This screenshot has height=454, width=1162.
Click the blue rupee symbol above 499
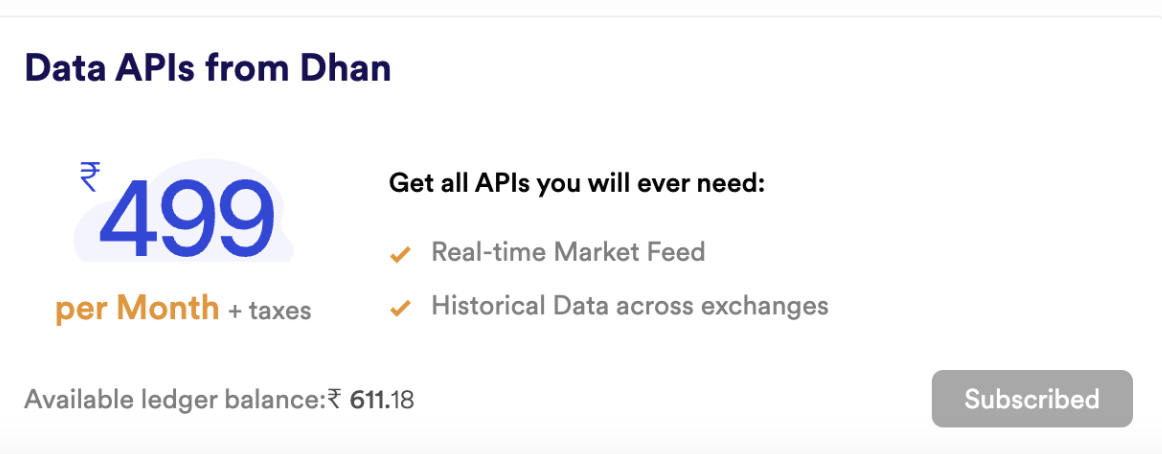coord(90,178)
